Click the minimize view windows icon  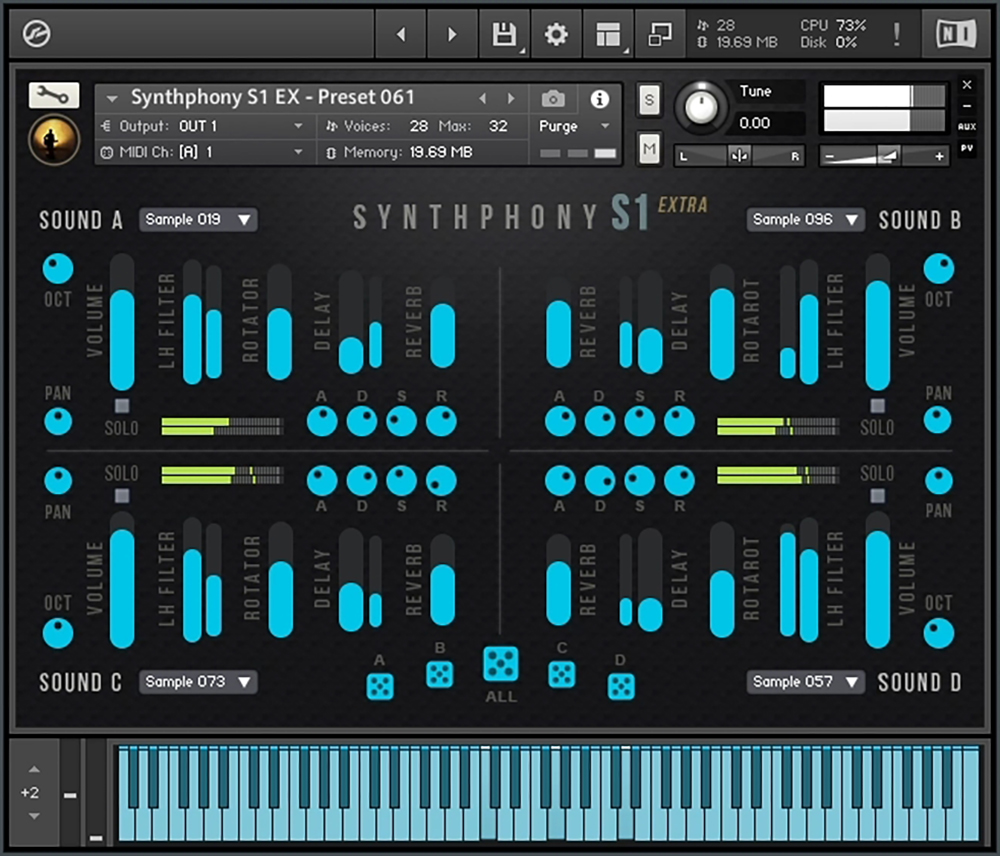click(x=659, y=34)
